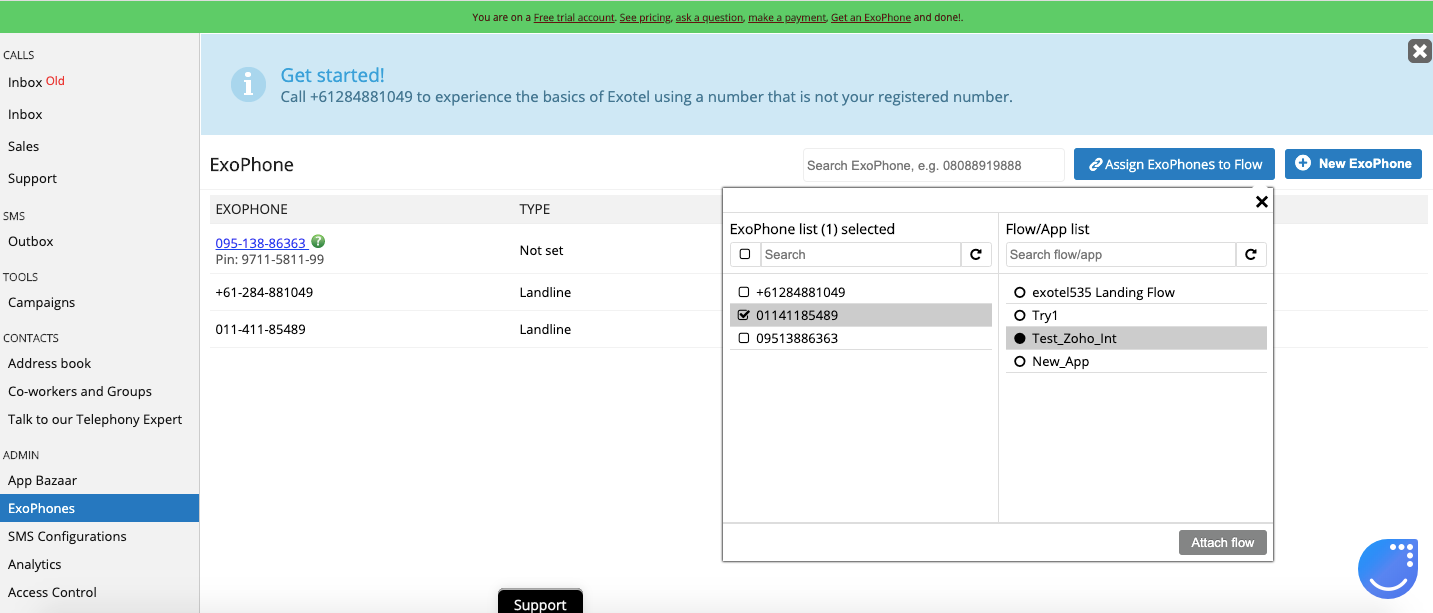Click the Pin: 9711-5811-99 text
This screenshot has width=1433, height=613.
(x=269, y=259)
